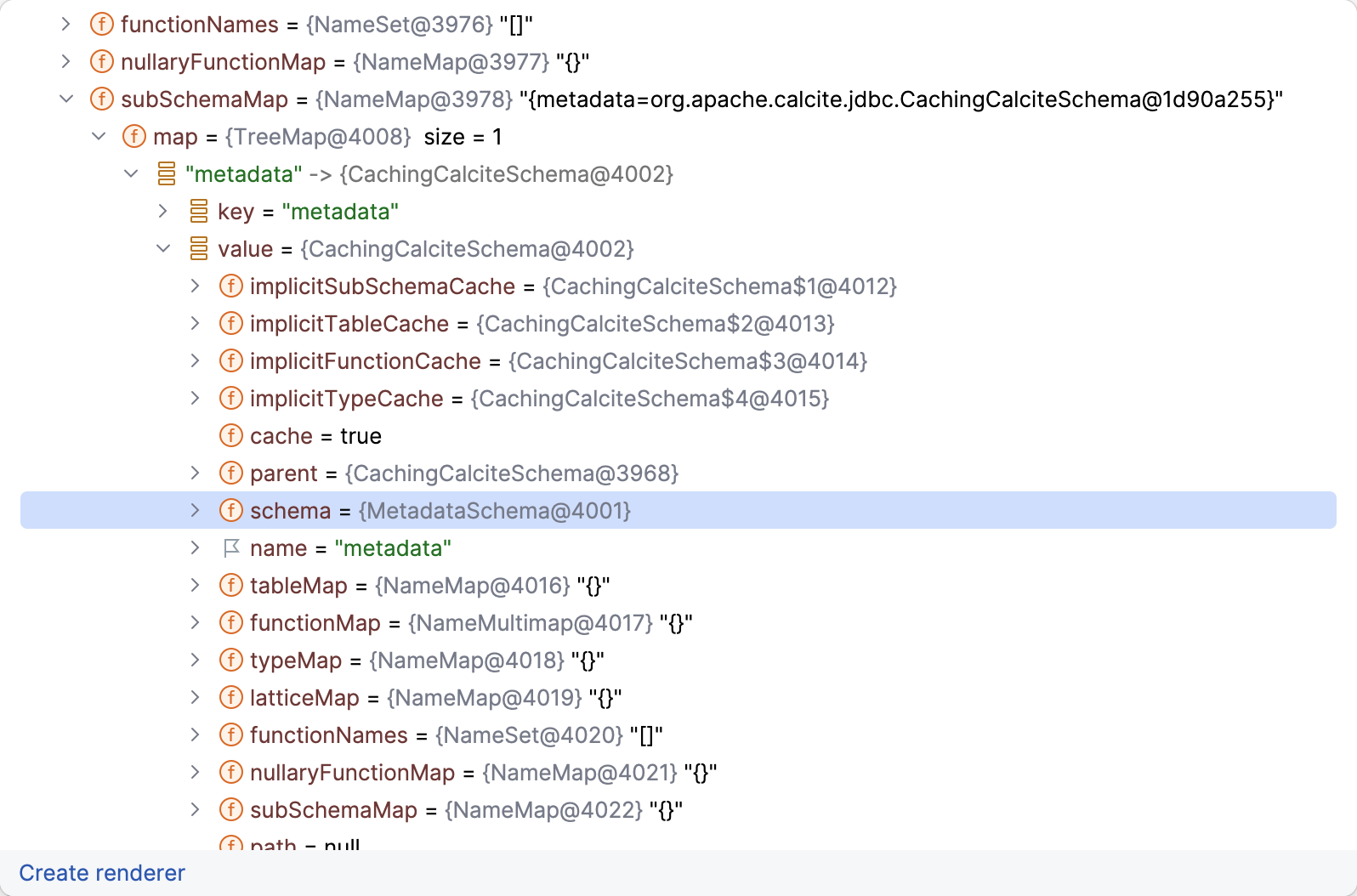Click the field icon next to nullaryFunctionMap@3977
The height and width of the screenshot is (896, 1357).
[x=101, y=62]
